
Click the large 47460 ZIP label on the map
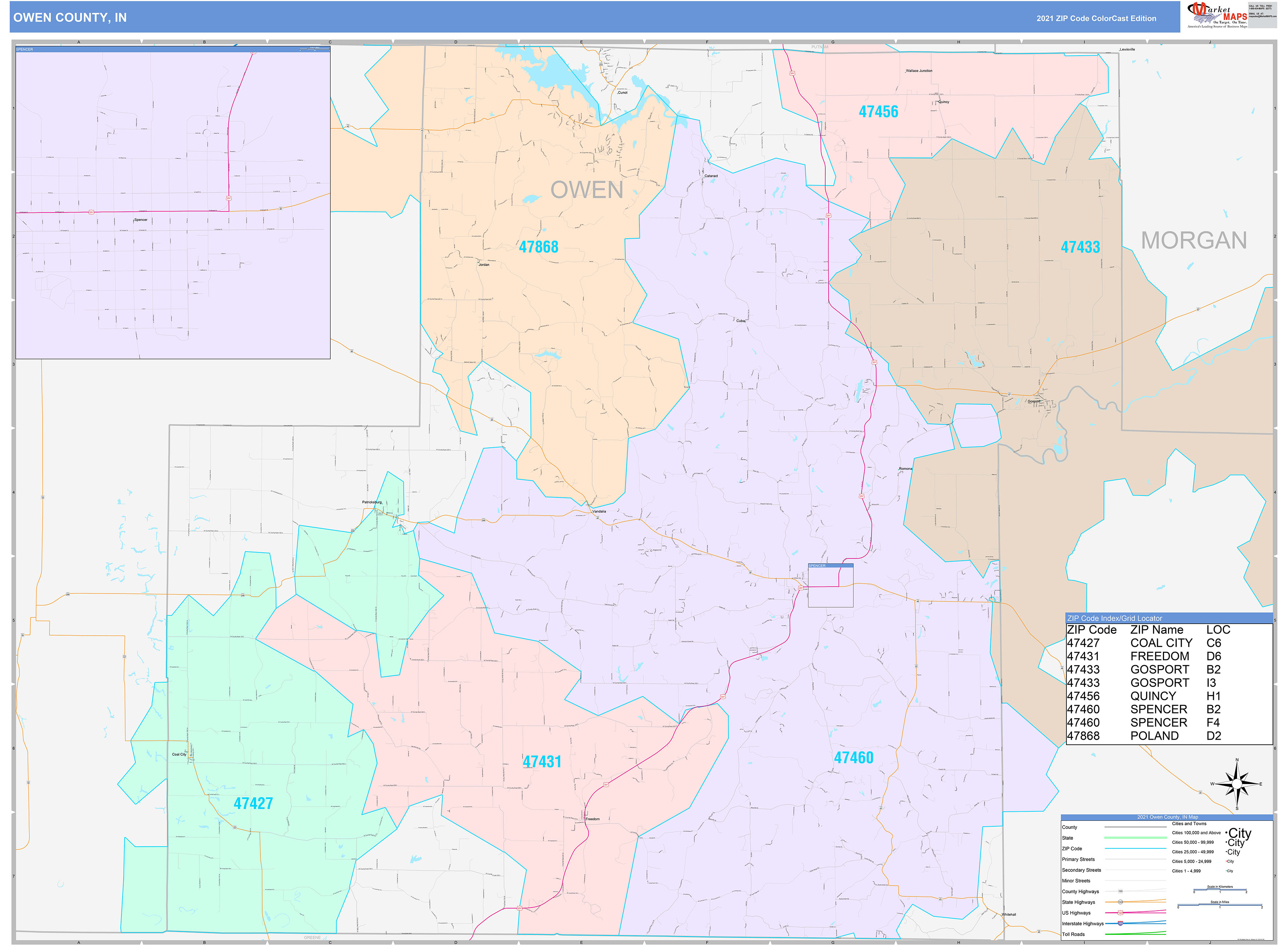pos(854,758)
